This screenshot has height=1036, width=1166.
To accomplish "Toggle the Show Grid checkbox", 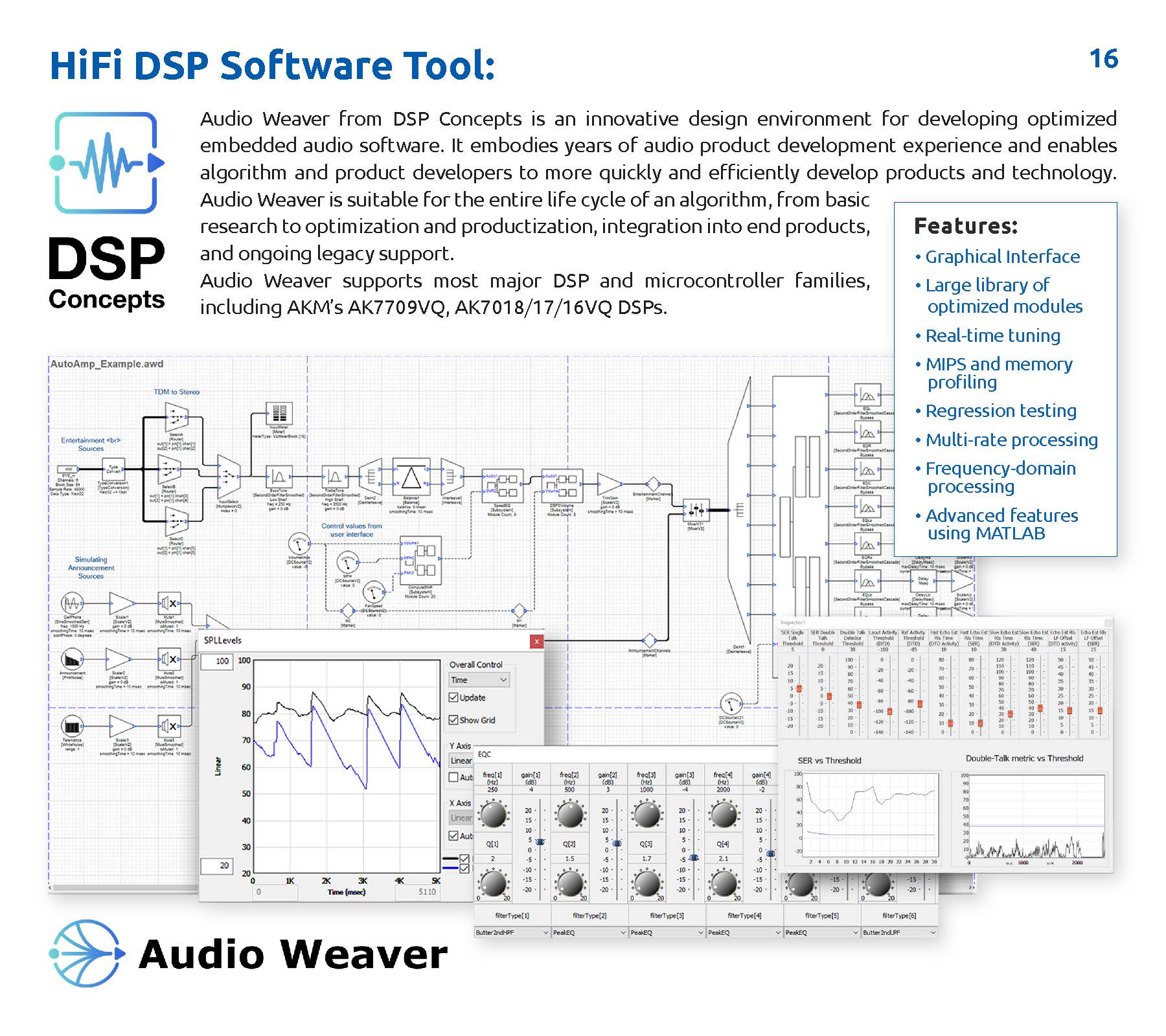I will tap(453, 720).
